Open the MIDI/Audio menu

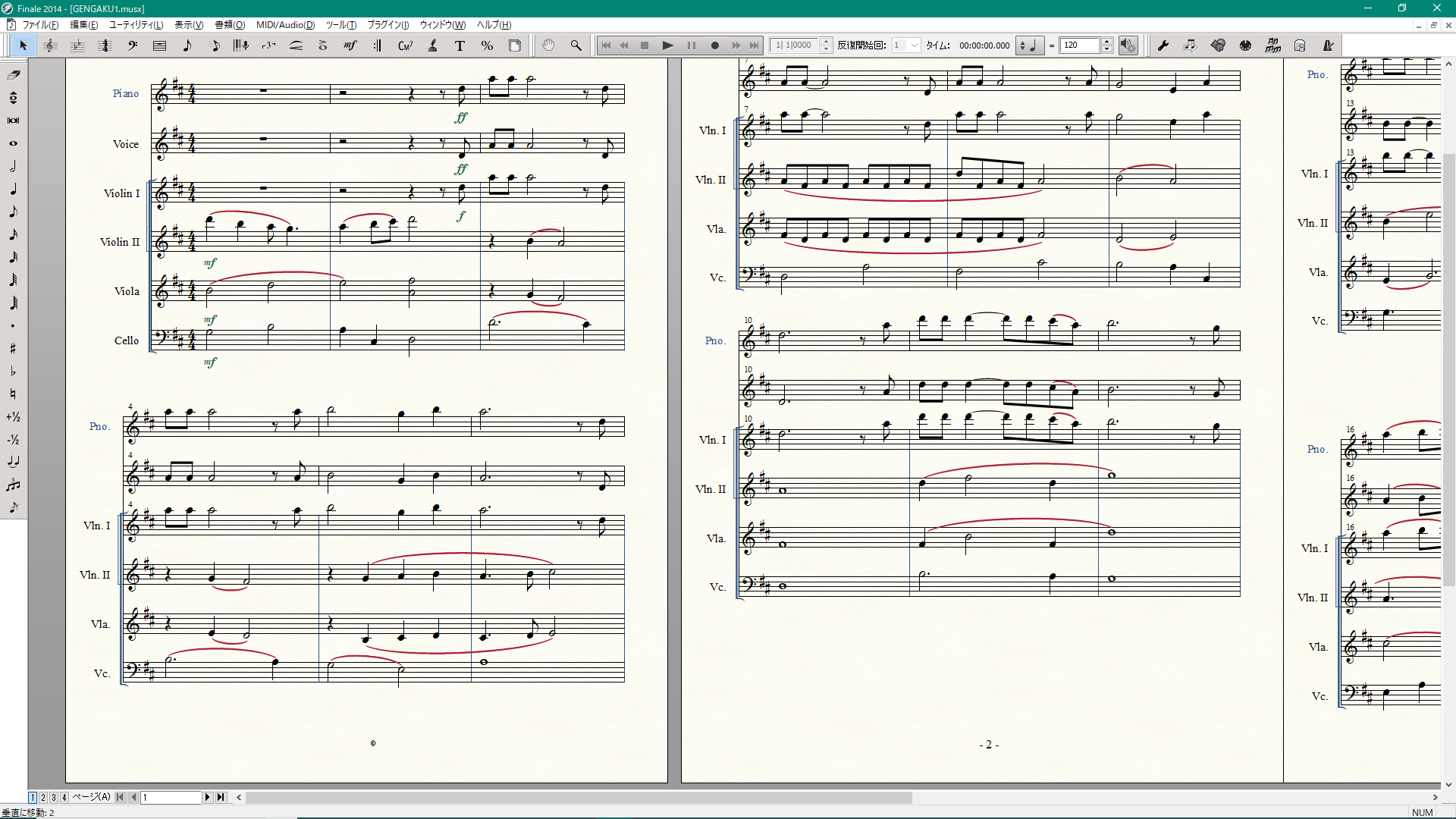[285, 25]
